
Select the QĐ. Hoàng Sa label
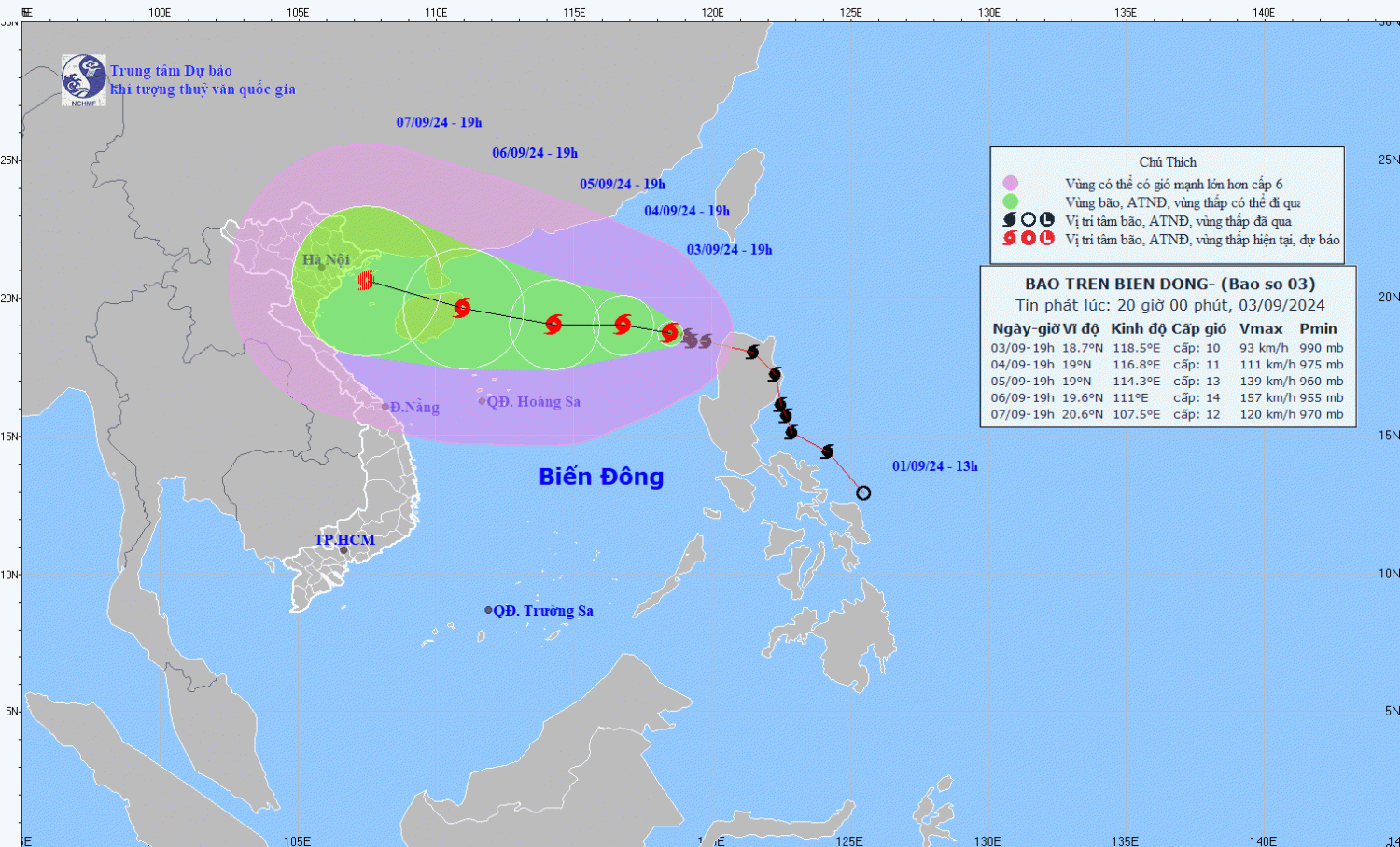533,402
